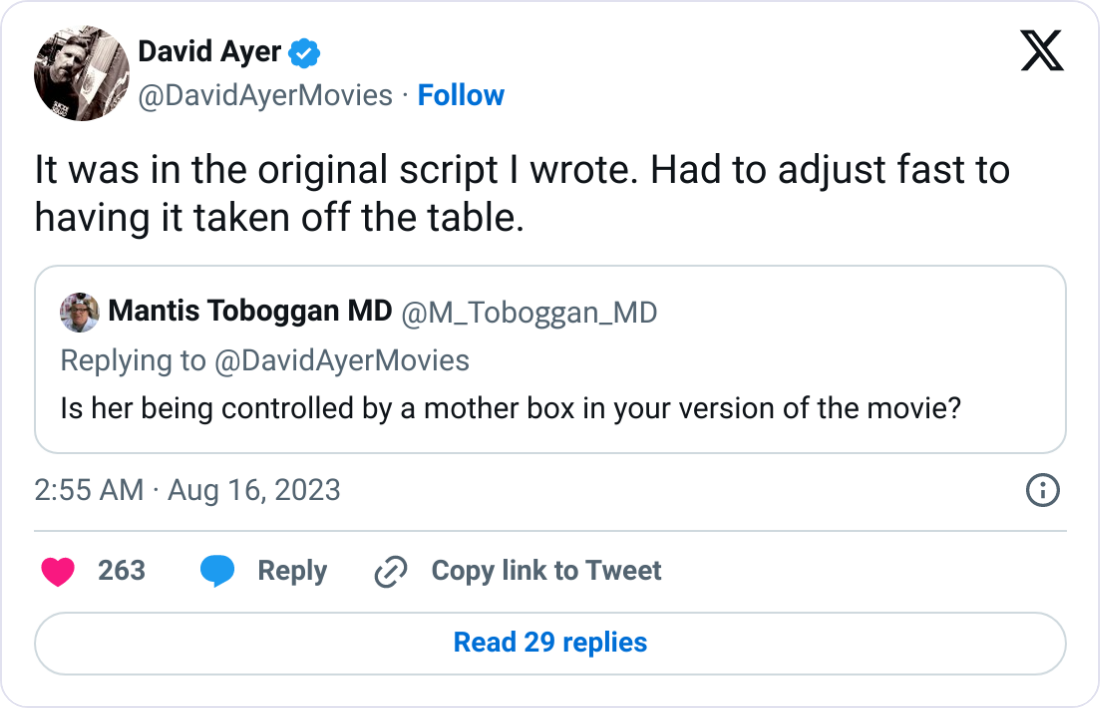Viewport: 1100px width, 708px height.
Task: Click the heart icon to like the tweet
Action: (58, 570)
